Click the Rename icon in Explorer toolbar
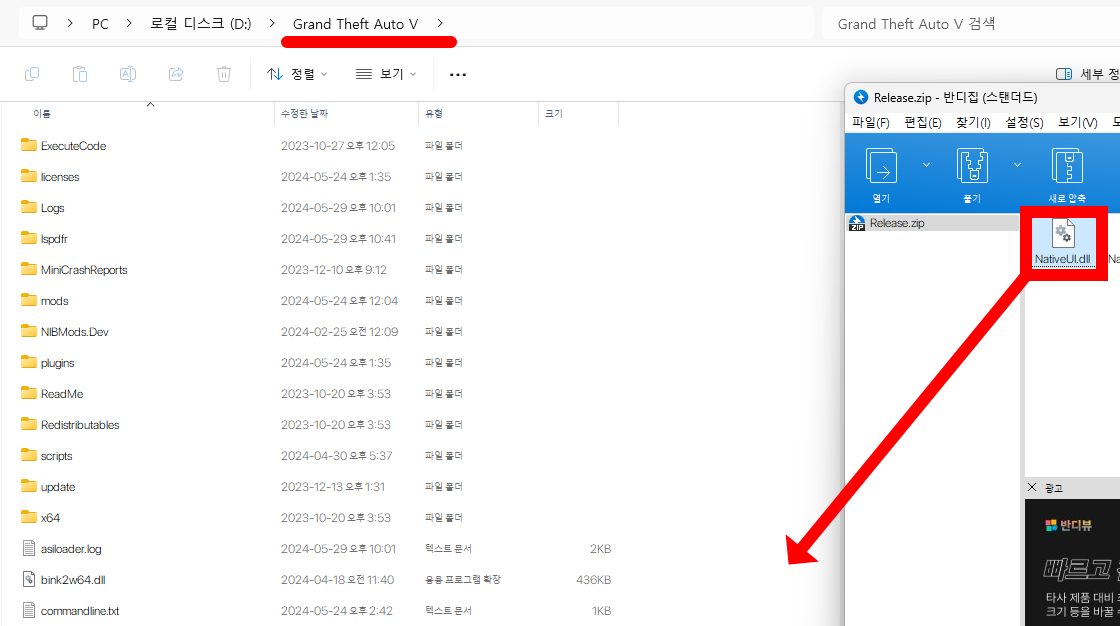The width and height of the screenshot is (1120, 626). pos(128,74)
